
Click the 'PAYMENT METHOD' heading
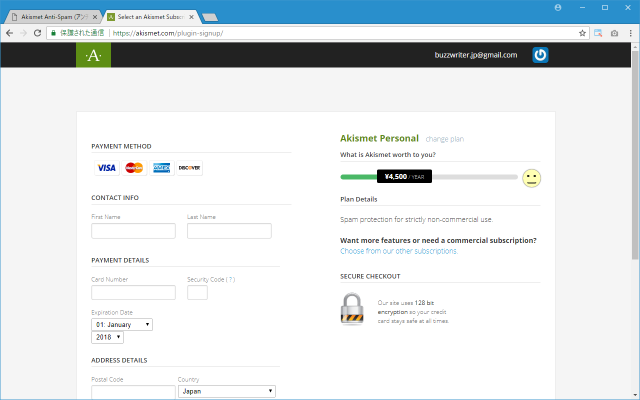point(121,147)
